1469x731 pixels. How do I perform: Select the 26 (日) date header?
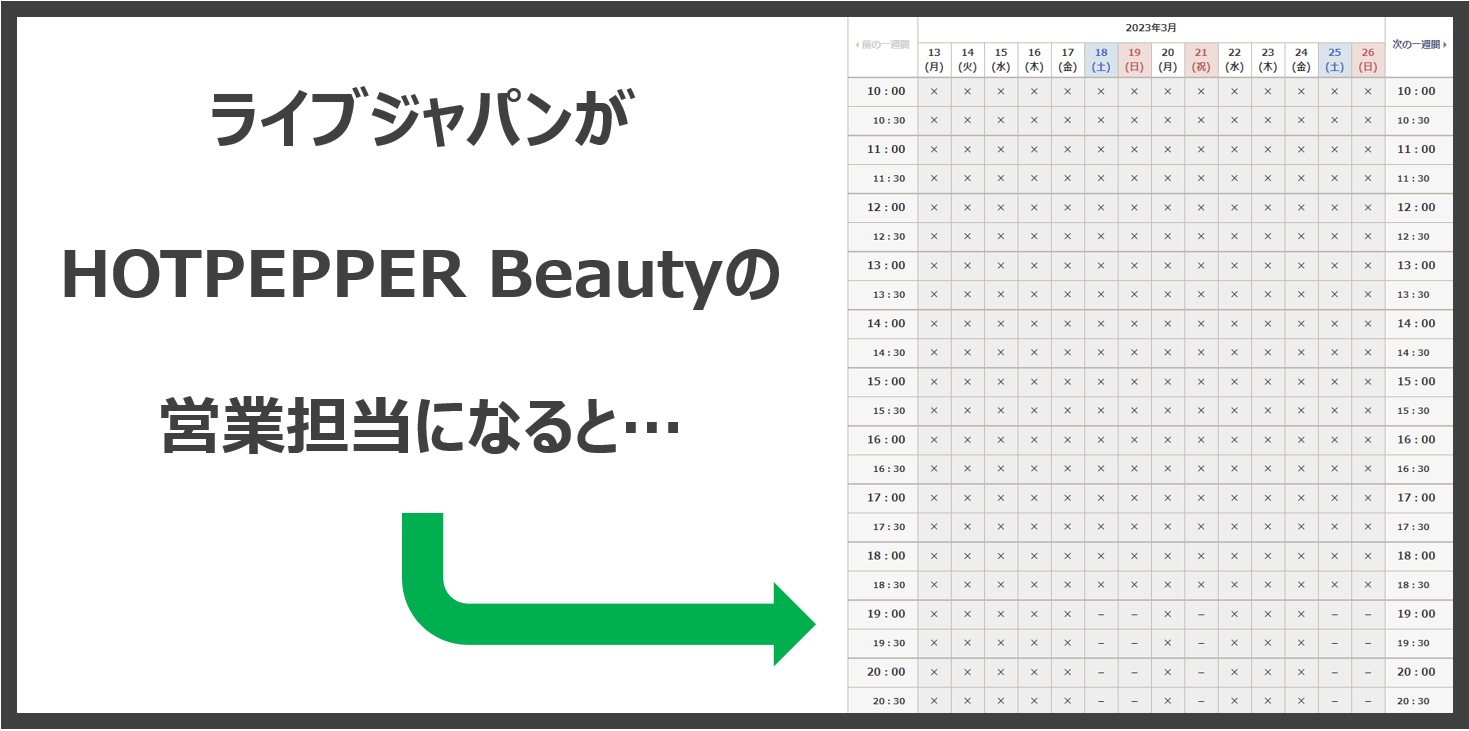1368,60
